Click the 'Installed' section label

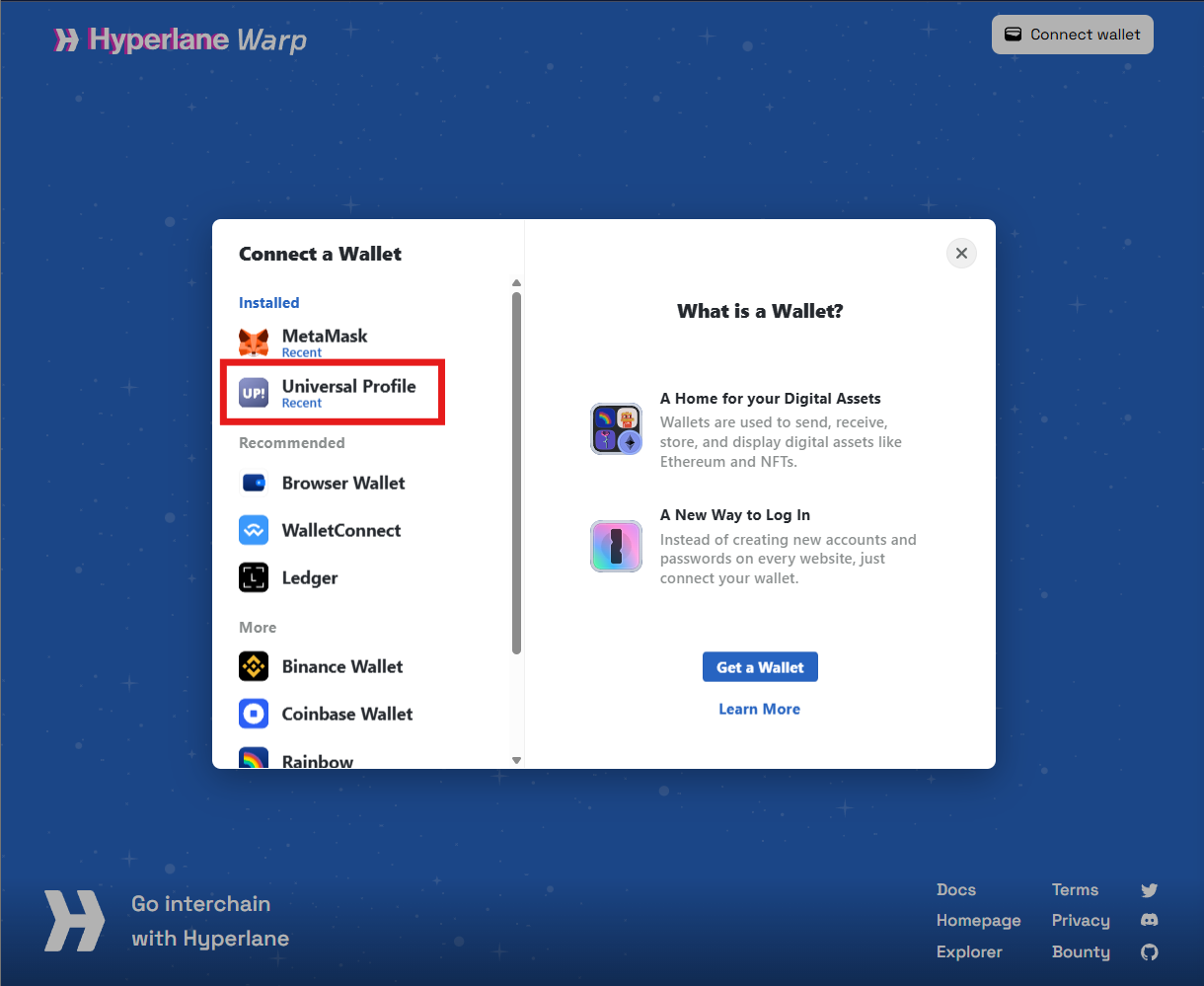[268, 303]
